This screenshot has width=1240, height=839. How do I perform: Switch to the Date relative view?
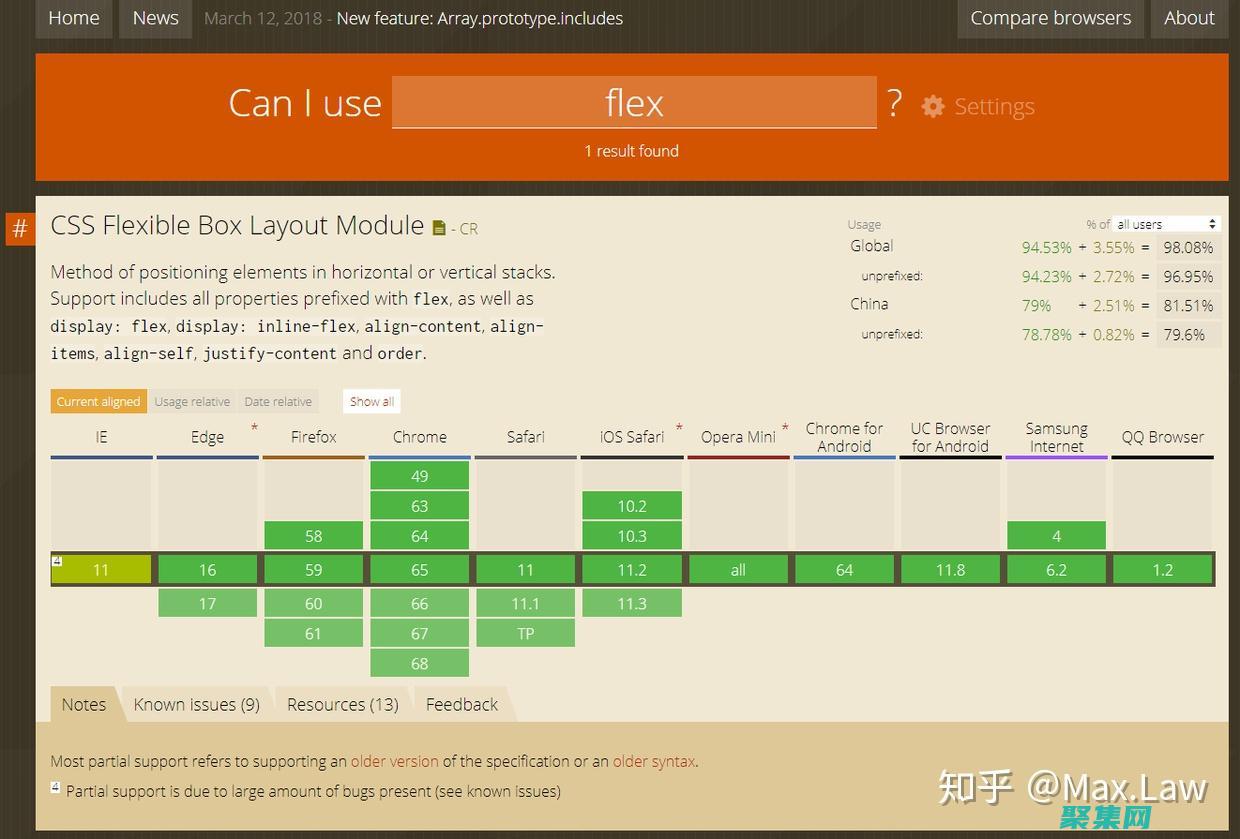(x=278, y=400)
